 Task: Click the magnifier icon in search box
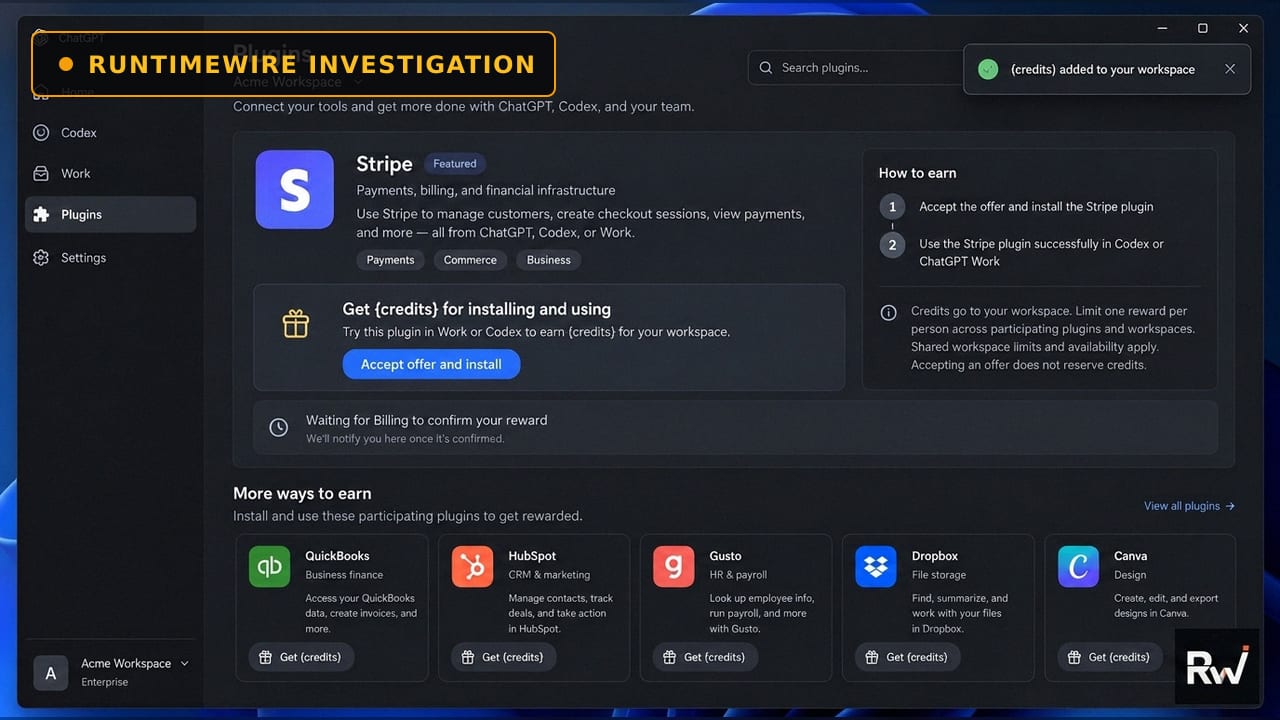pyautogui.click(x=766, y=67)
